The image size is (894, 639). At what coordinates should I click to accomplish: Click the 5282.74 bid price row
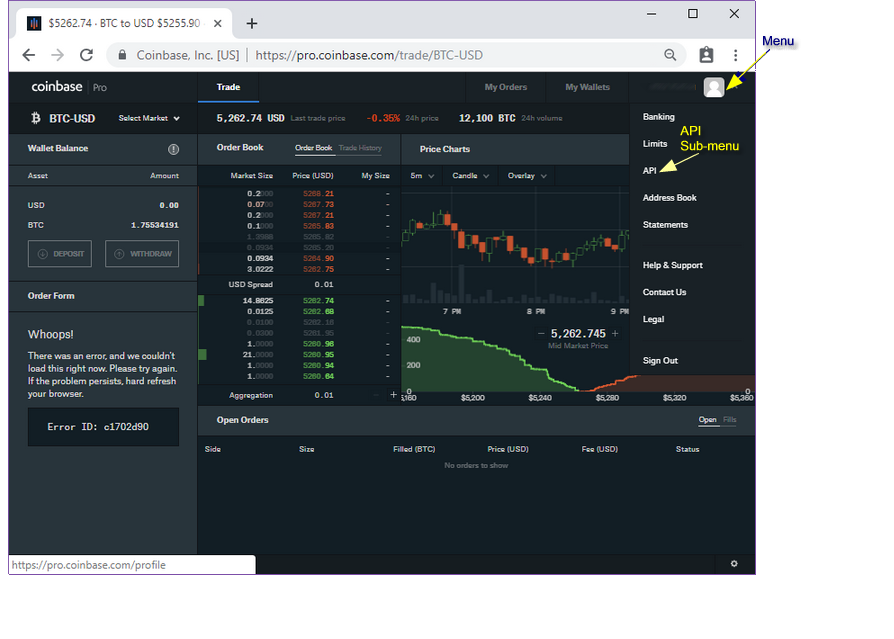point(299,300)
